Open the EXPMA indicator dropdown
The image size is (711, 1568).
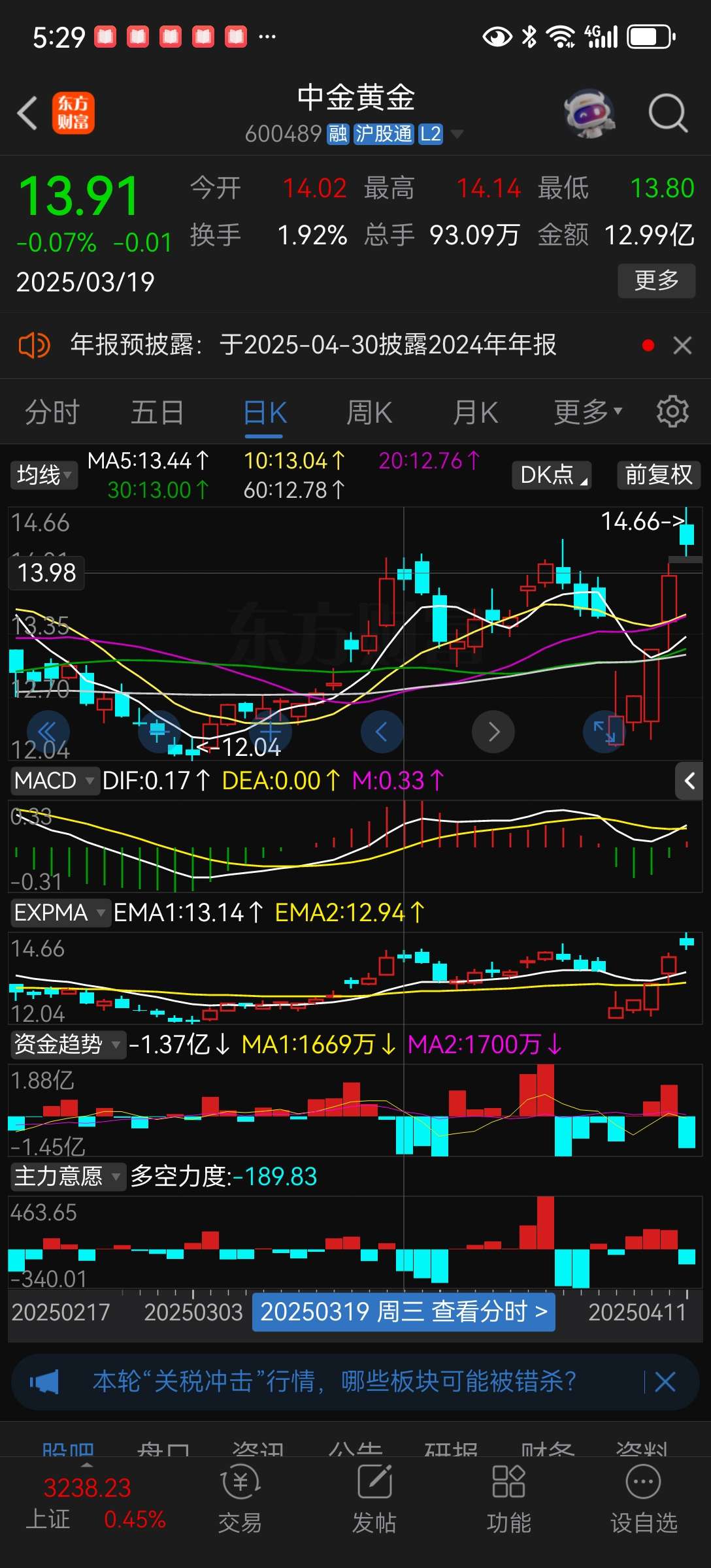59,913
